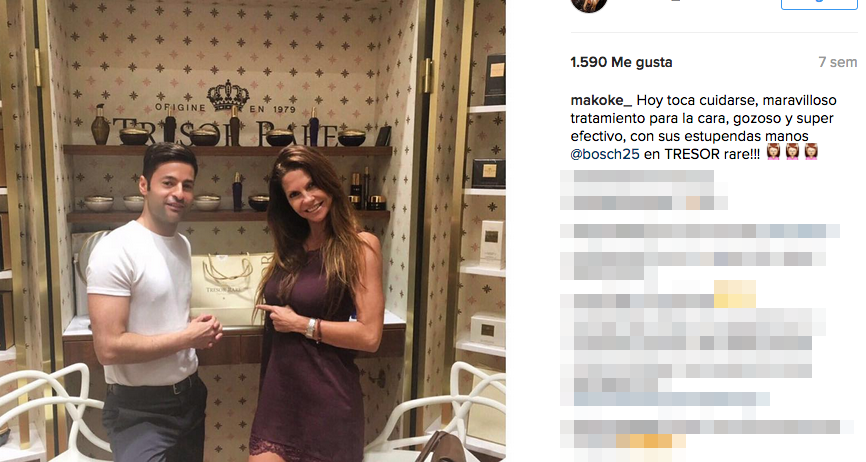
Task: Open the @bosch25 mention link
Action: click(x=605, y=154)
